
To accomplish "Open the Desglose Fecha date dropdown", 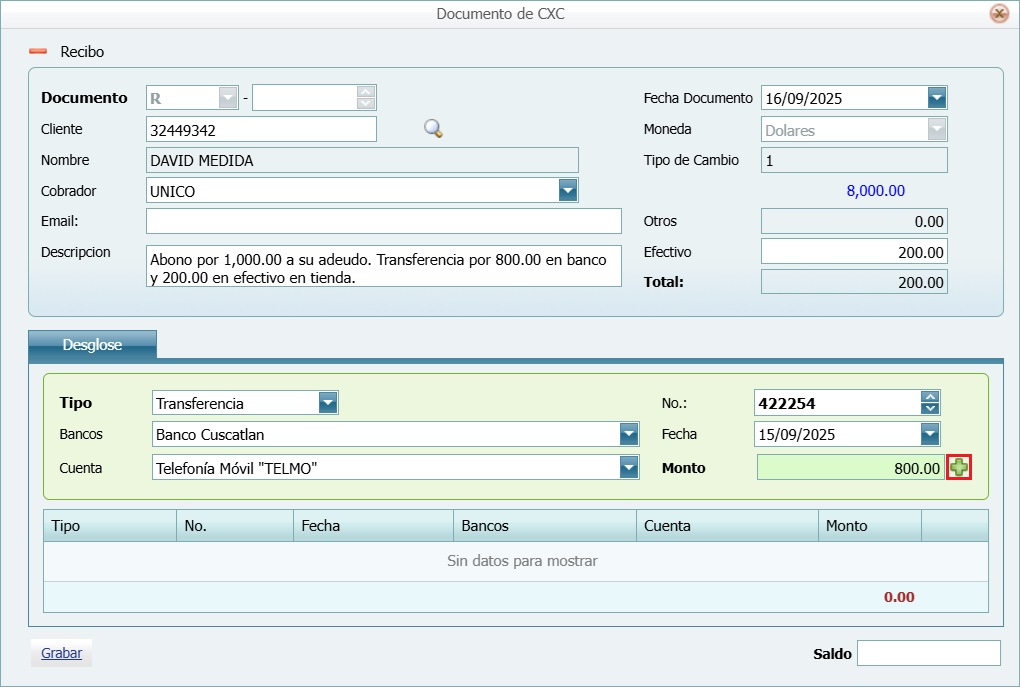I will pyautogui.click(x=930, y=434).
